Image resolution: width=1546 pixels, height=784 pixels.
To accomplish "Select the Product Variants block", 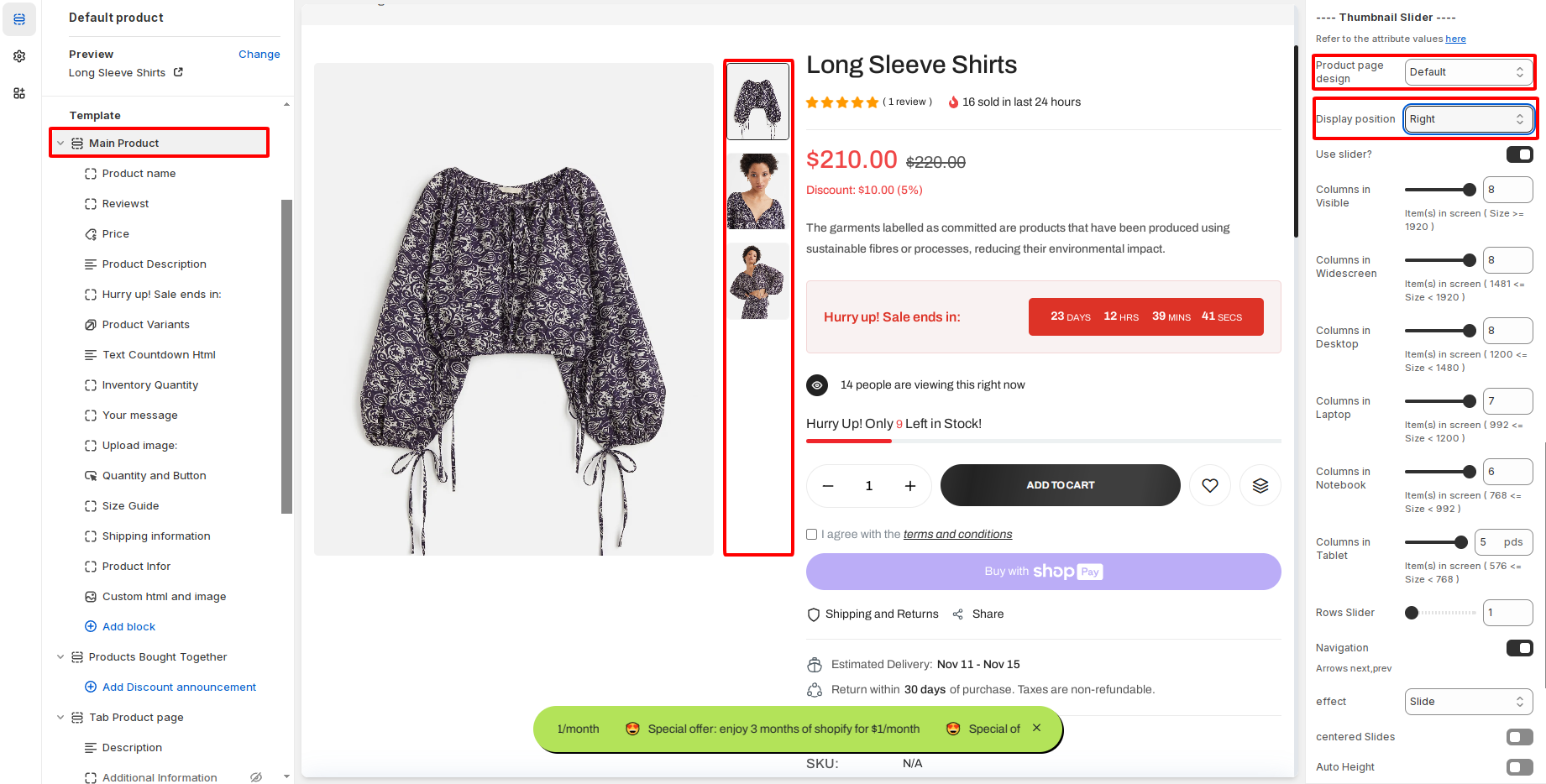I will coord(145,325).
